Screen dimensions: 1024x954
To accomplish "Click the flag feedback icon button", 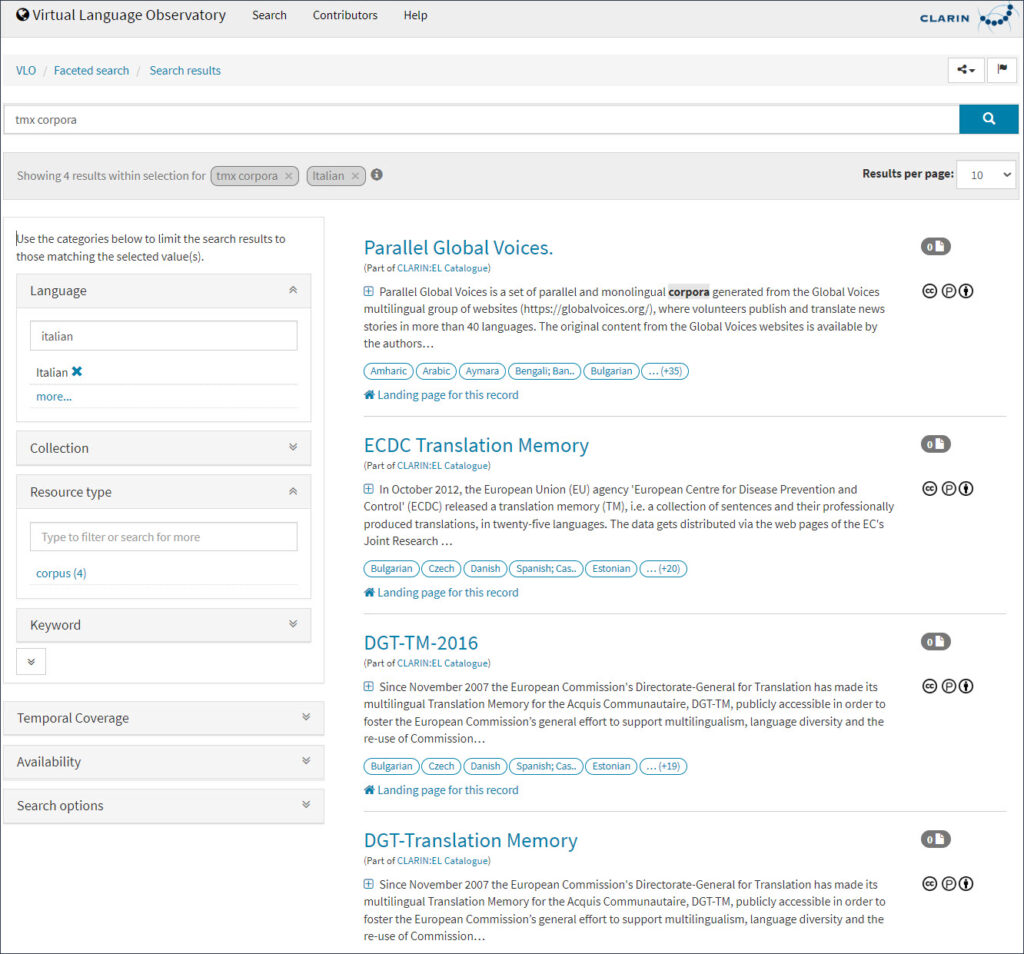I will click(1001, 70).
